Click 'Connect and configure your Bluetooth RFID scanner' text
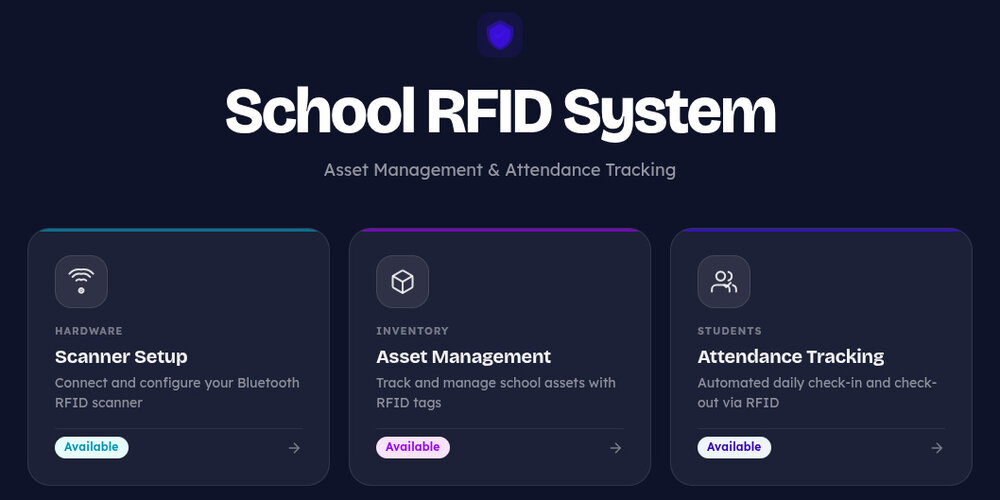Viewport: 1000px width, 500px height. [177, 393]
